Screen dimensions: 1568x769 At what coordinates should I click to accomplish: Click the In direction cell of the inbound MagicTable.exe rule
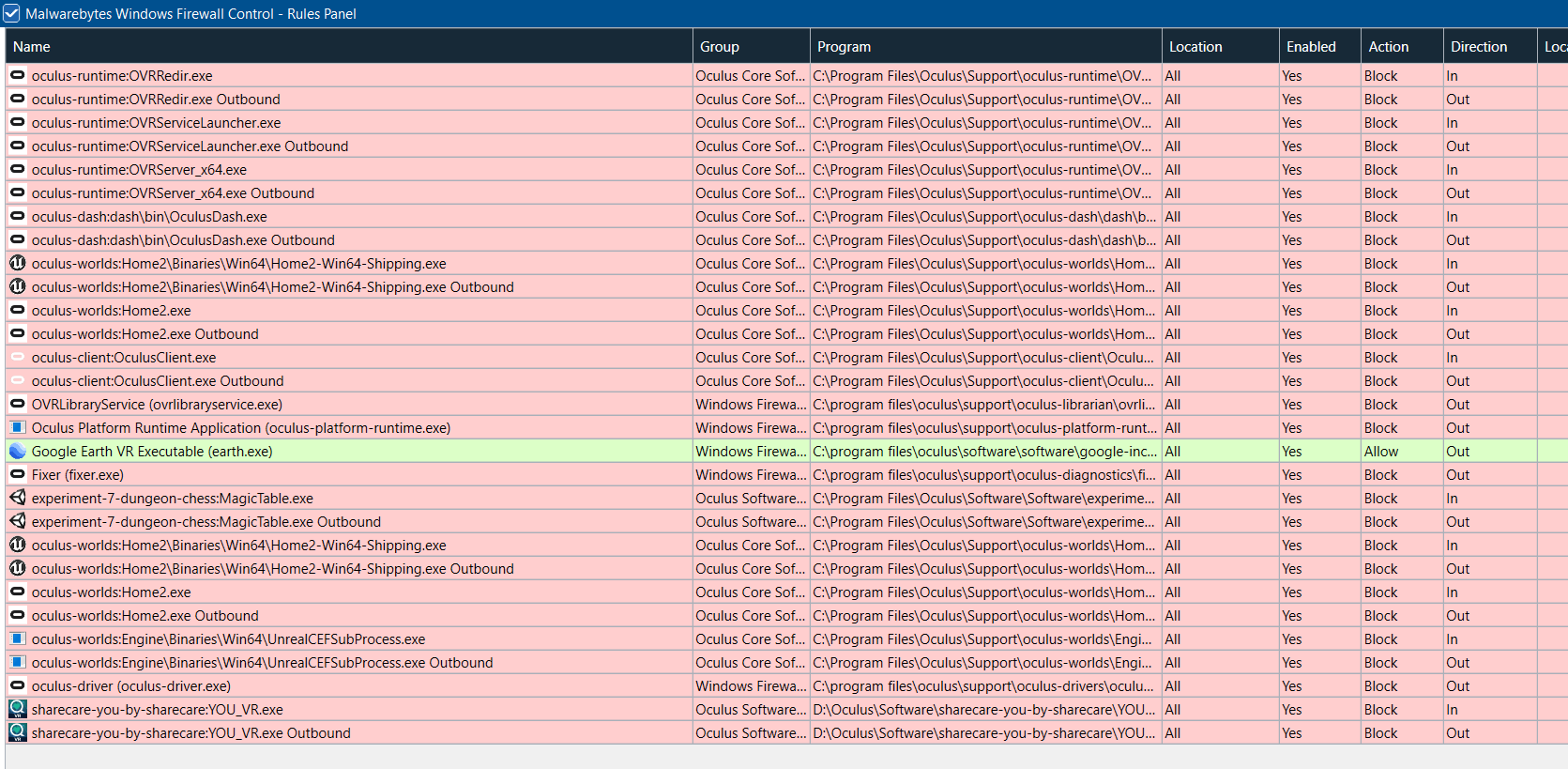(x=1490, y=499)
